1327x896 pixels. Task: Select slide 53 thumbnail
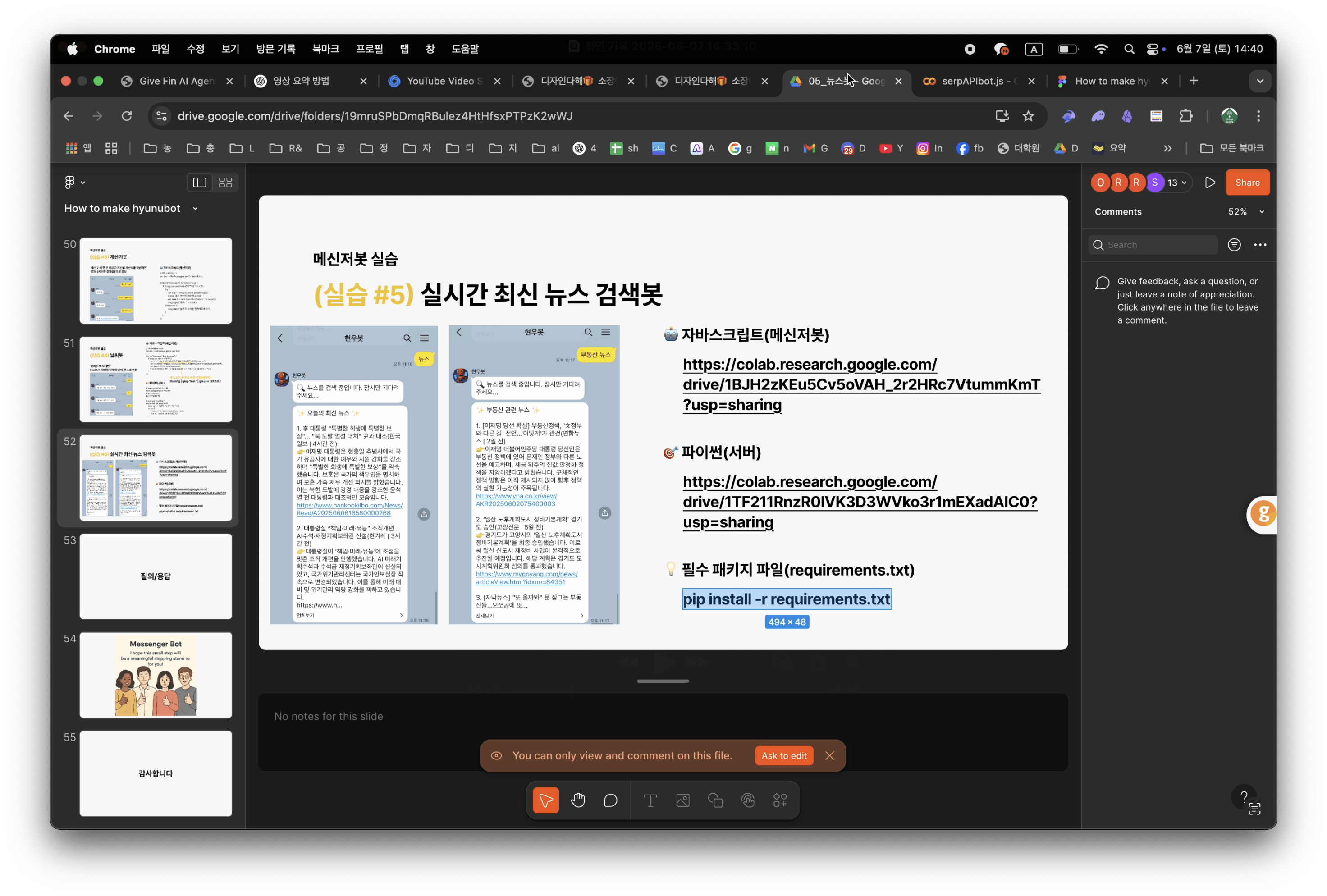click(x=156, y=576)
